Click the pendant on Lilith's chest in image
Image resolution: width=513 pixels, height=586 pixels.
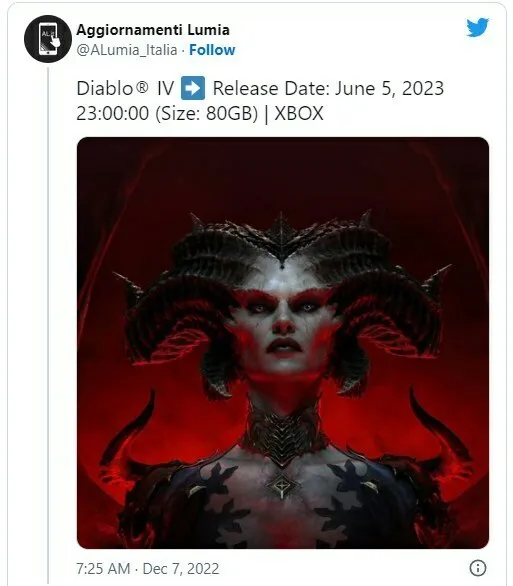coord(282,486)
